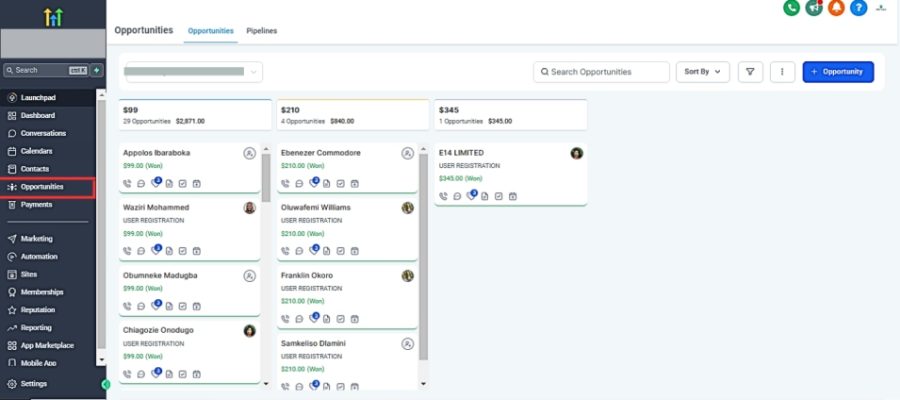
Task: Open Conversations in the sidebar
Action: click(x=43, y=133)
